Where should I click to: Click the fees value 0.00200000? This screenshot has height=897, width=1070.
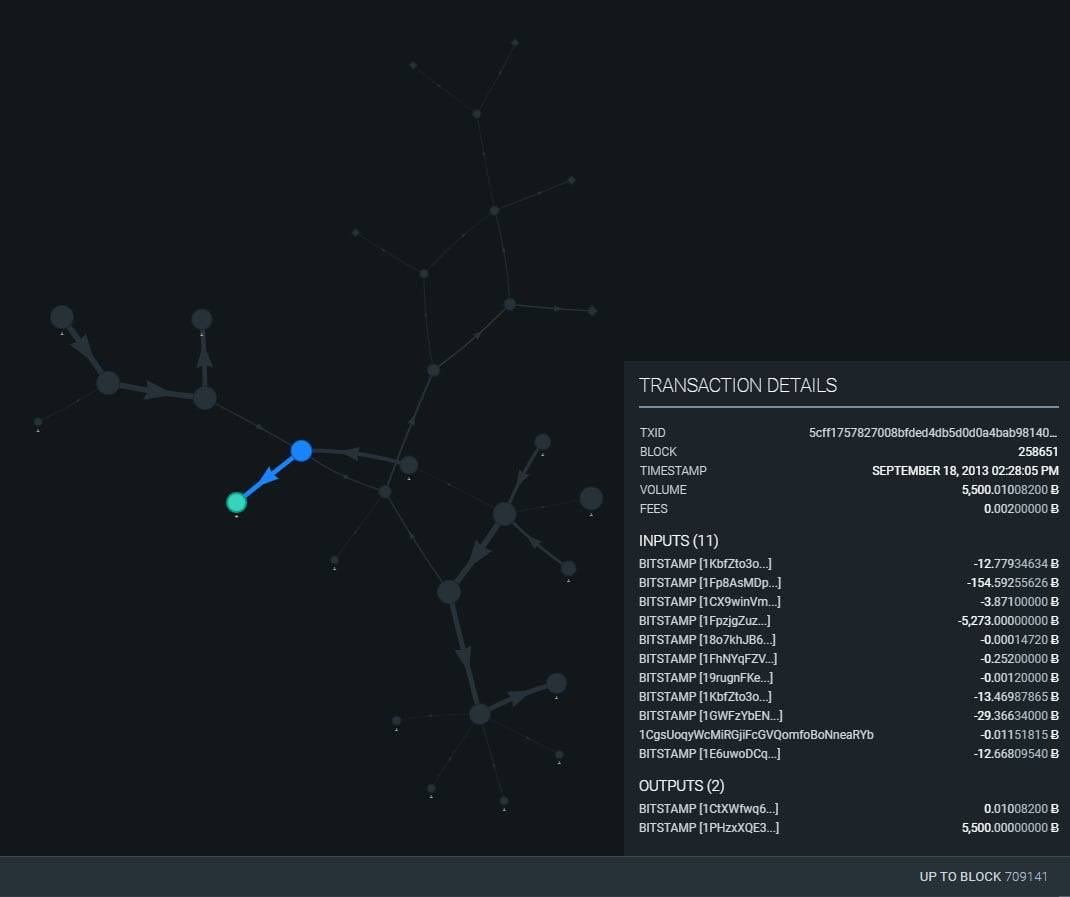1021,509
